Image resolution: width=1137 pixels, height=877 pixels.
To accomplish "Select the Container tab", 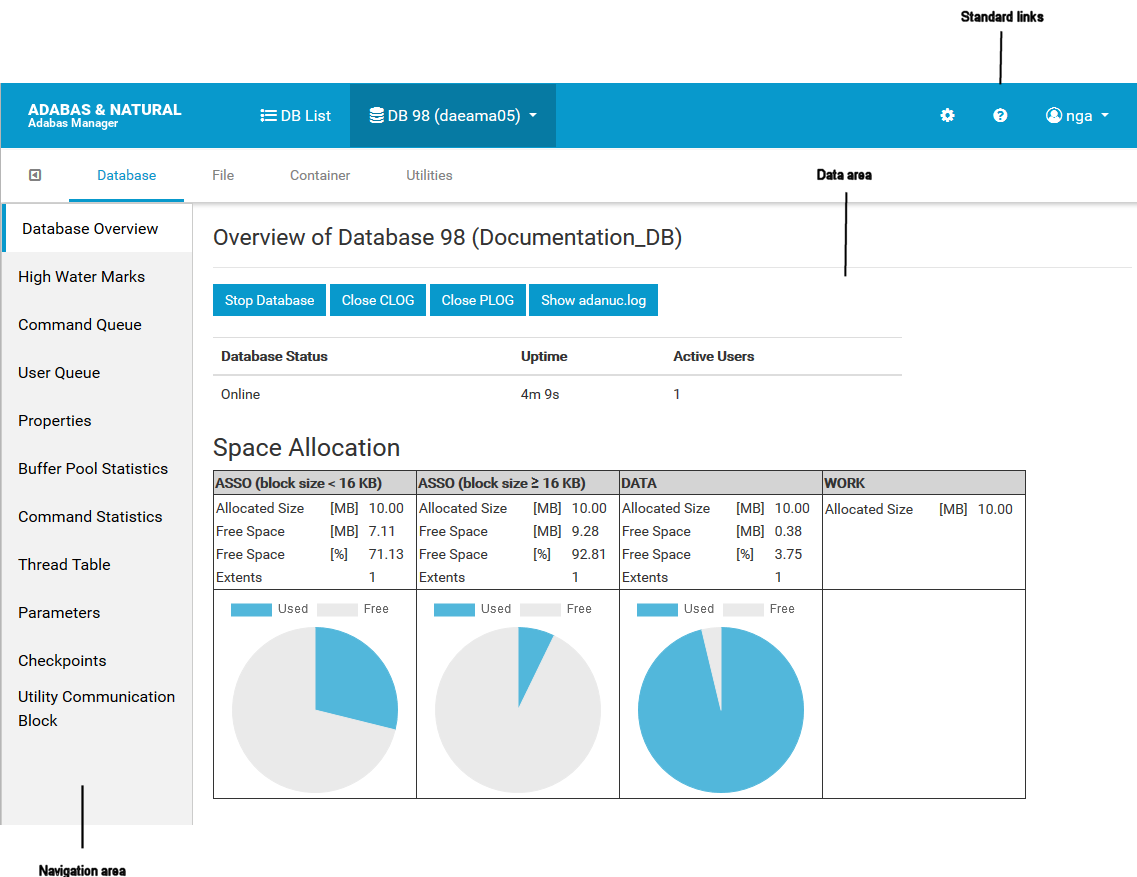I will point(320,175).
